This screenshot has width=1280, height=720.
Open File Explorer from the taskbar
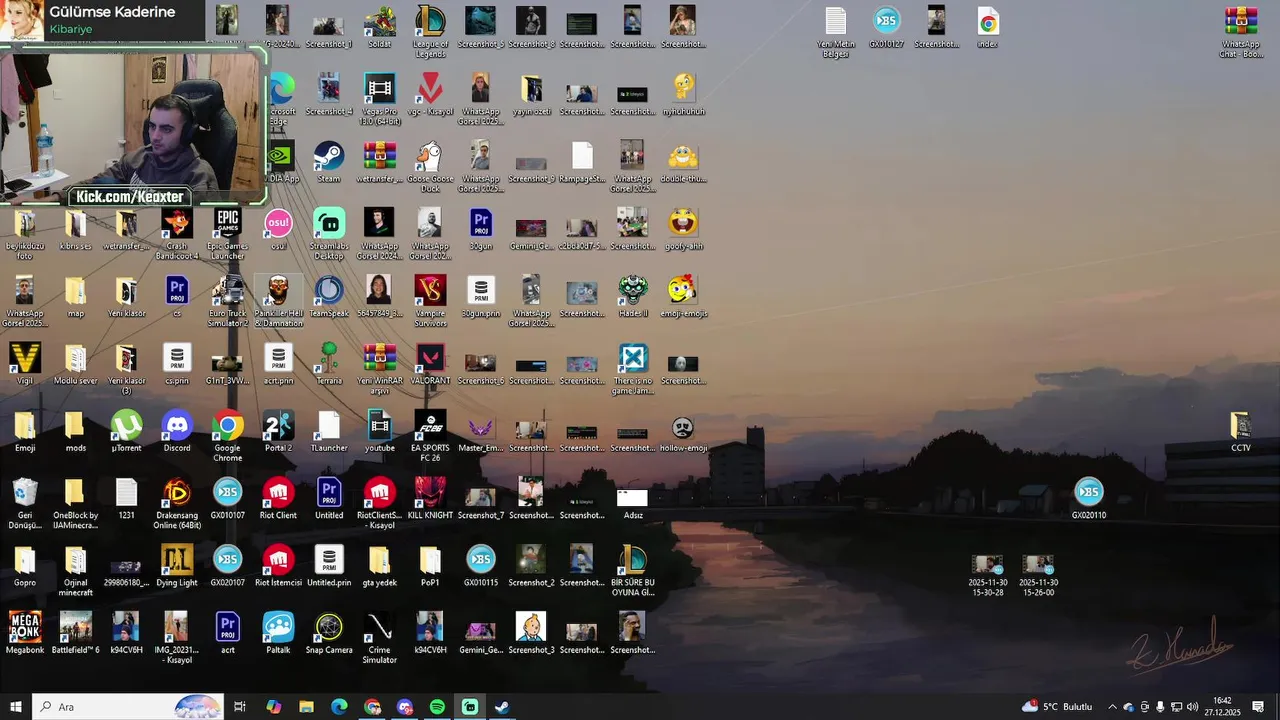[x=306, y=707]
